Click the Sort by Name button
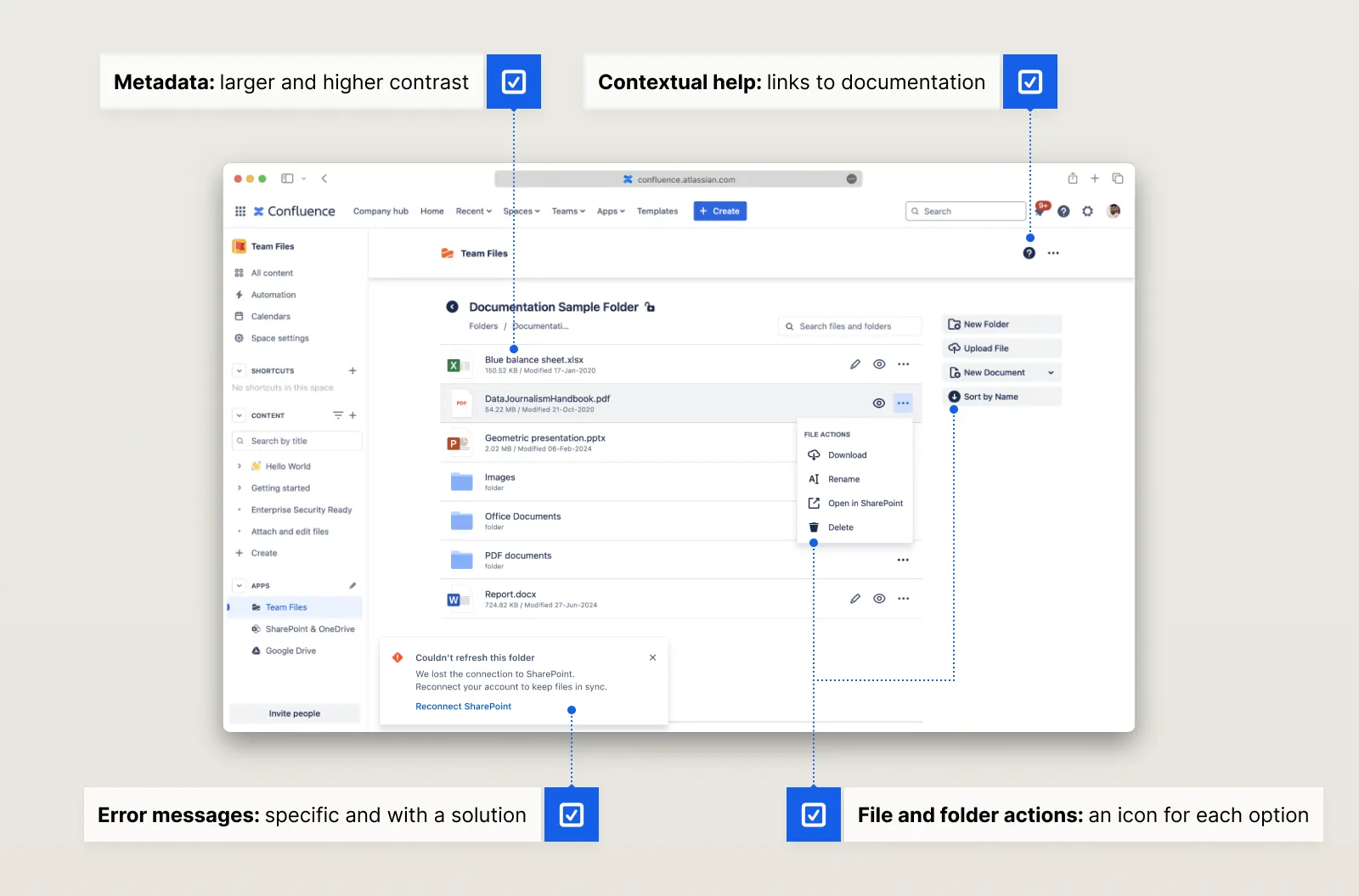This screenshot has height=896, width=1359. click(x=1002, y=397)
